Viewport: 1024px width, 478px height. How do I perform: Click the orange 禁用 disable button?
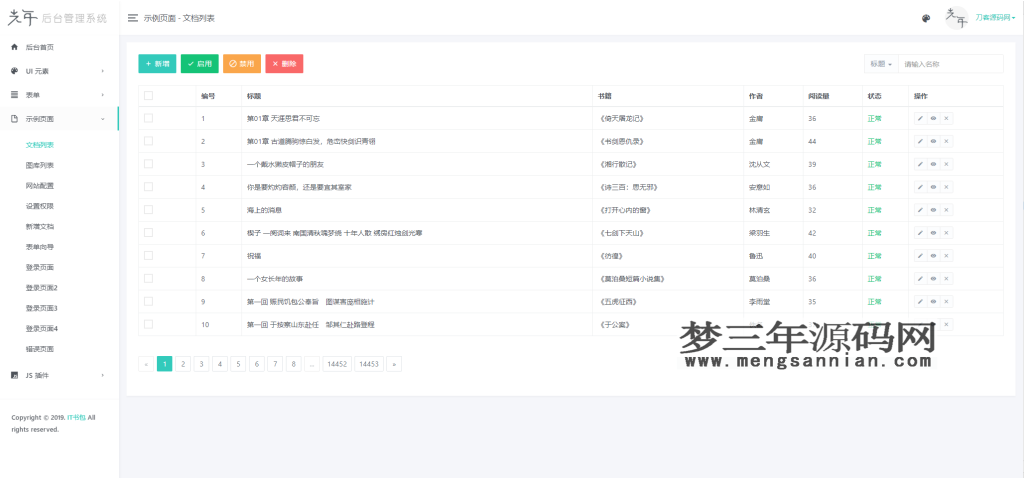[x=242, y=63]
